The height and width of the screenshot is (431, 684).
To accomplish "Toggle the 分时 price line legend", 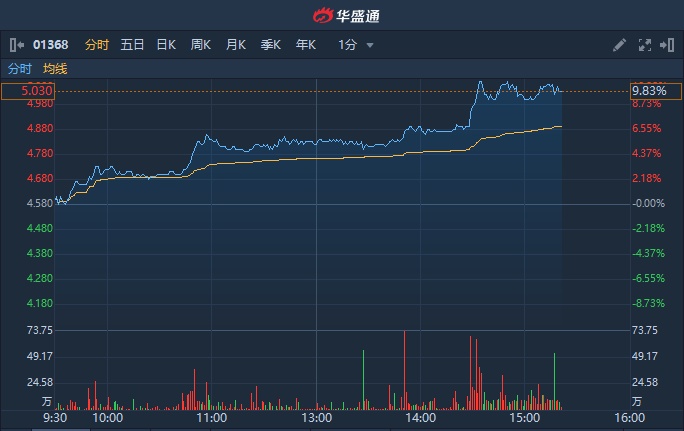I will pos(20,69).
